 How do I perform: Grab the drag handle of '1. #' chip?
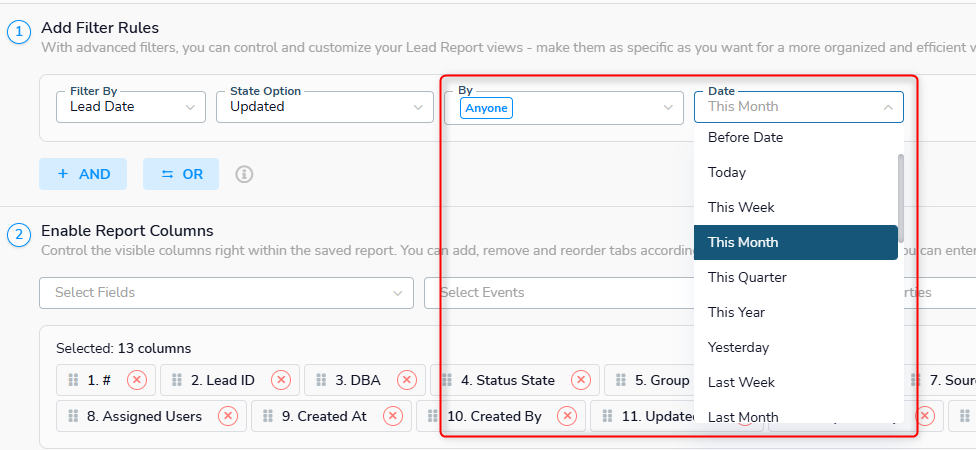[73, 380]
